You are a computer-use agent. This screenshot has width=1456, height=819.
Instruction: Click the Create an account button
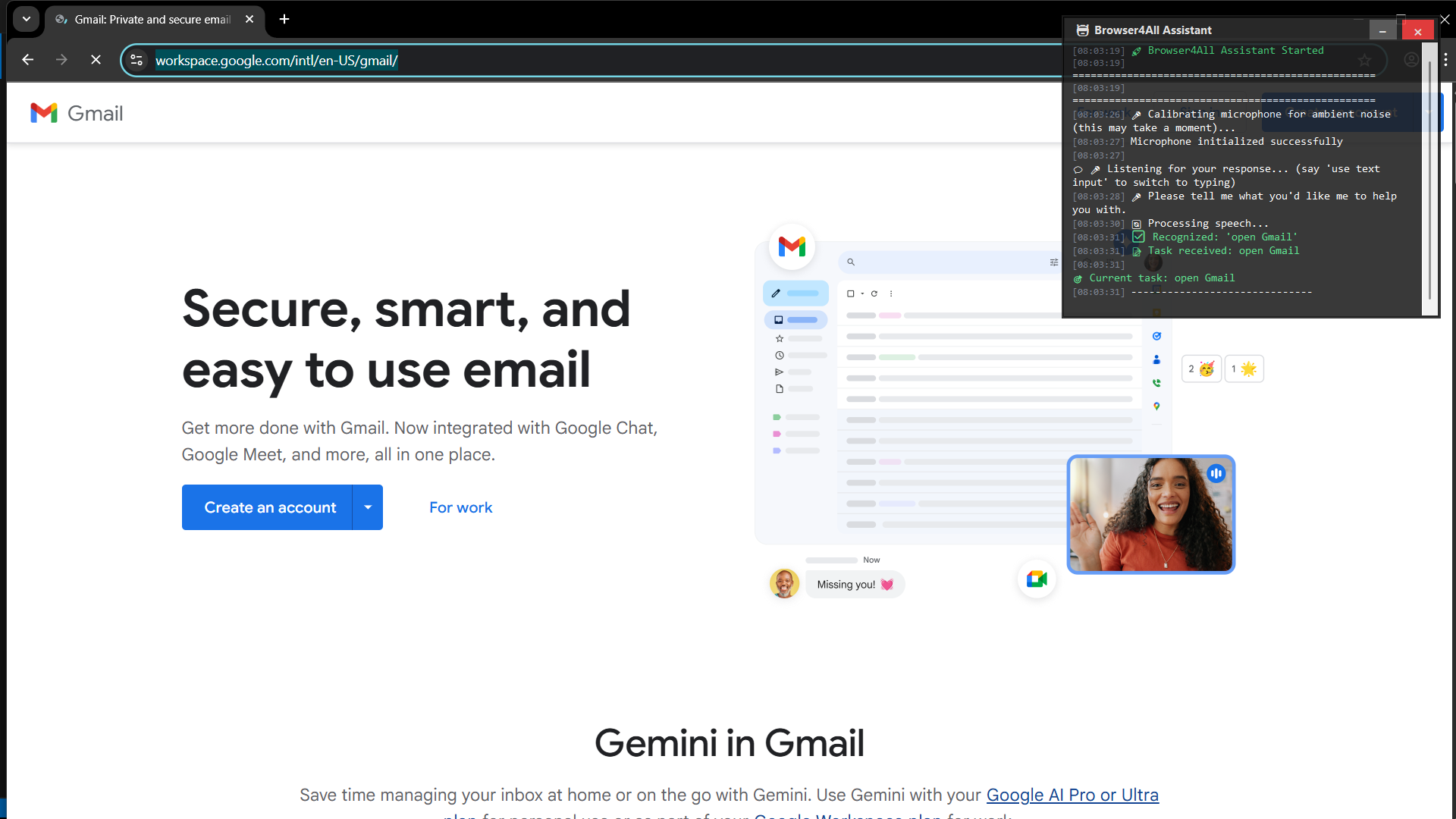pyautogui.click(x=268, y=507)
